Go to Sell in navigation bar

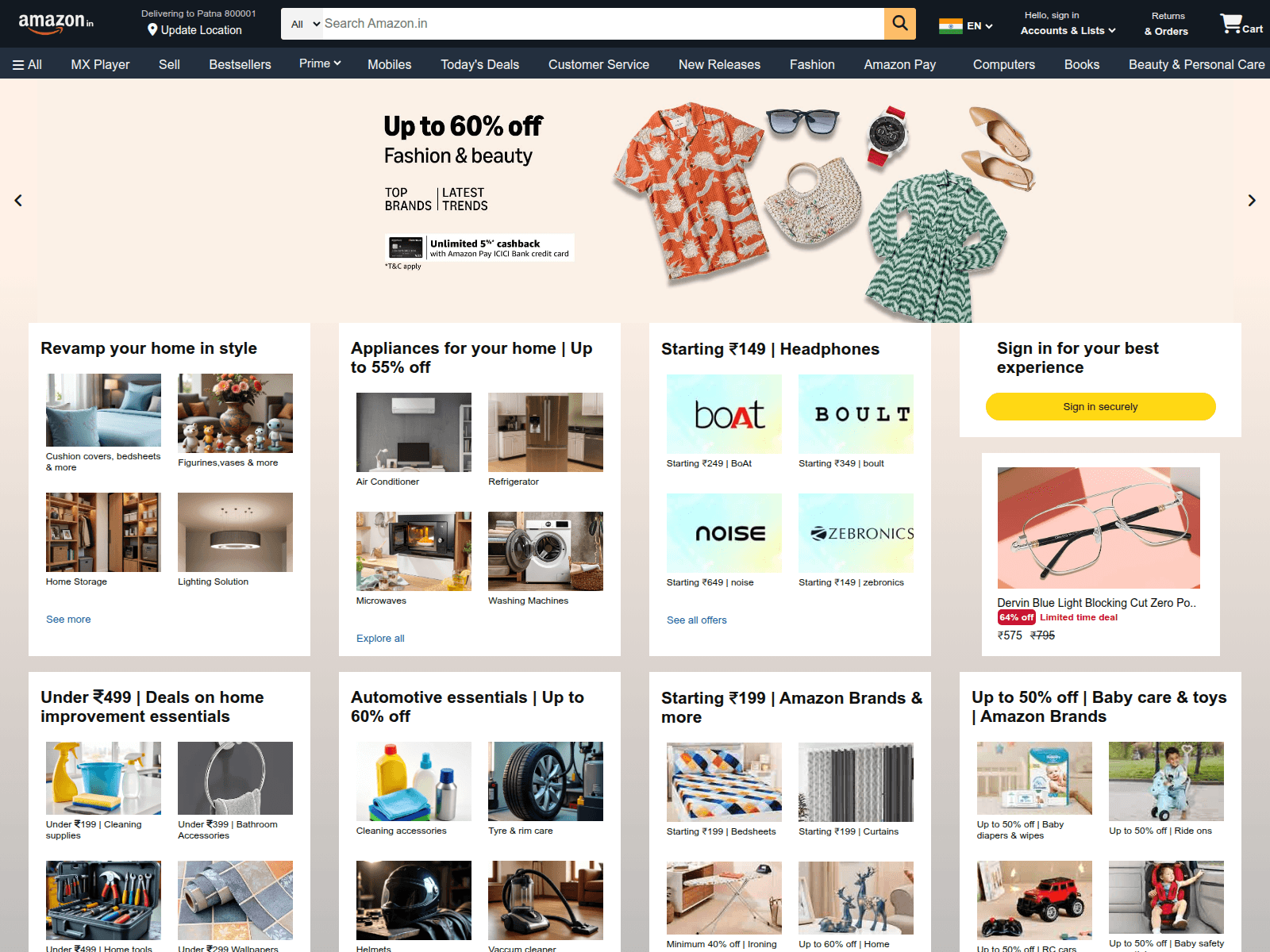click(x=169, y=64)
